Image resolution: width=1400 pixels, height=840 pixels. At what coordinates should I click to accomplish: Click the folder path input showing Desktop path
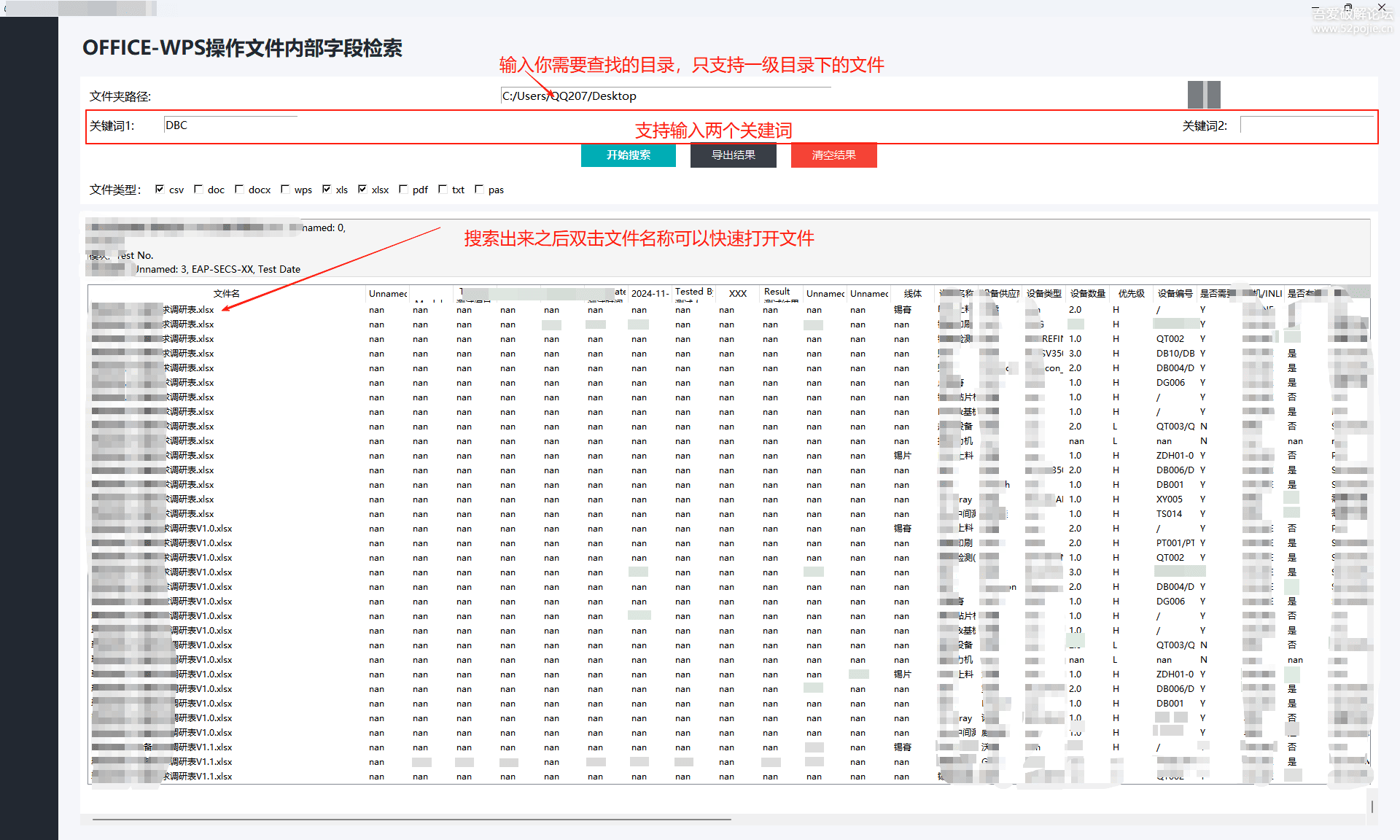[x=664, y=95]
